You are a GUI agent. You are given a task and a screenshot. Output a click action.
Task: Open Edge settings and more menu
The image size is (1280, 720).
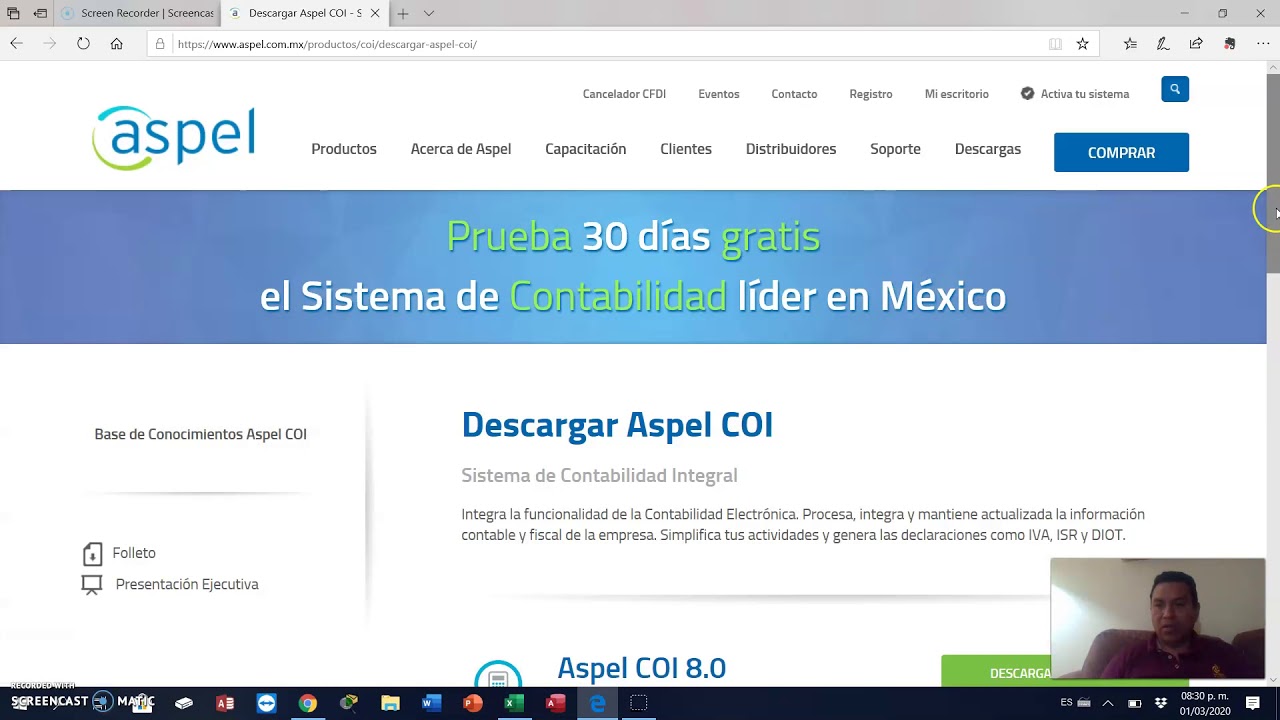(1262, 44)
